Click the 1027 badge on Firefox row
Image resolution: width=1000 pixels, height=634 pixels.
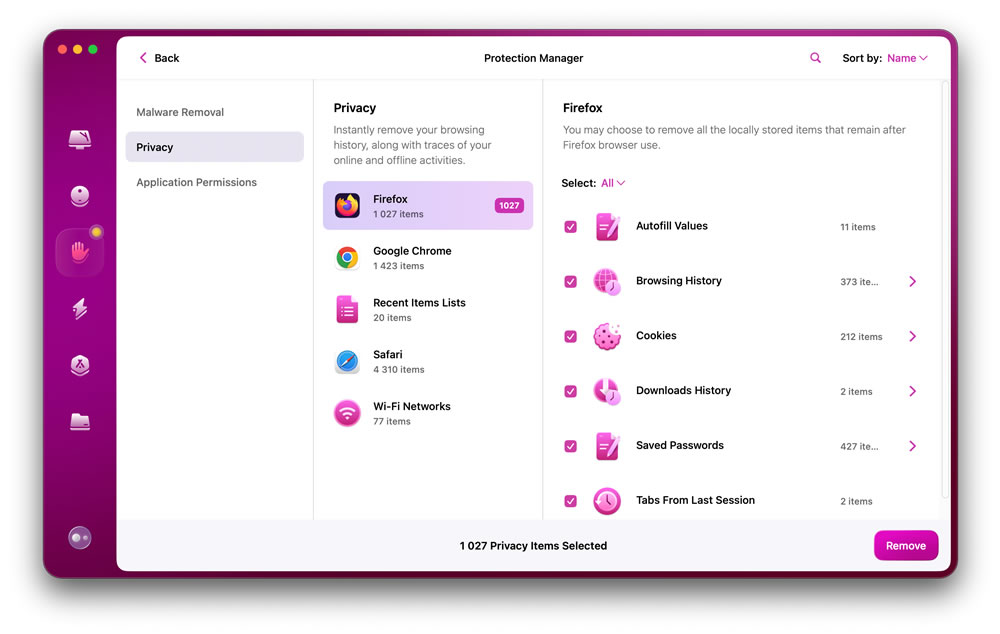pos(509,205)
